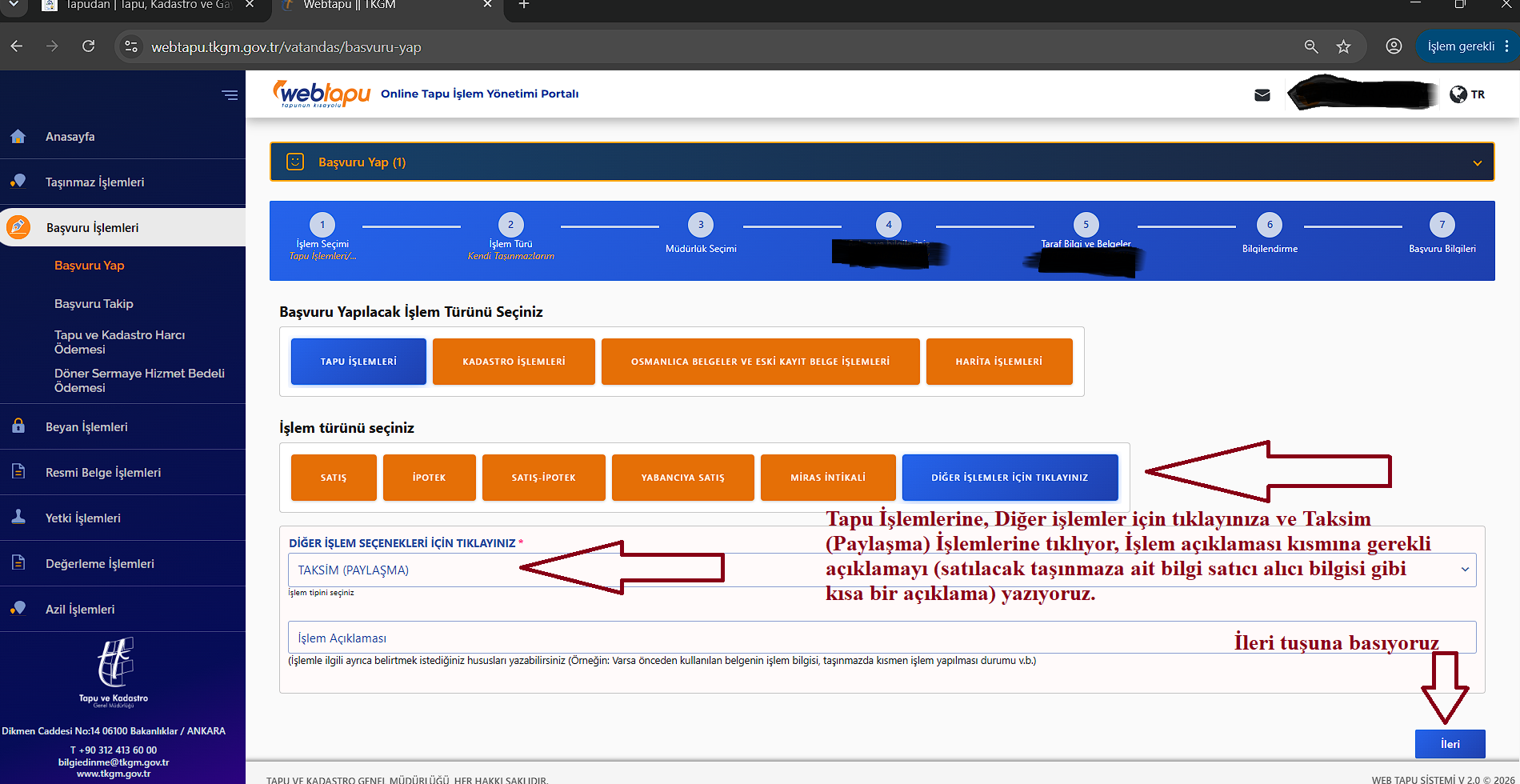Viewport: 1520px width, 784px height.
Task: Go back using browser back arrow
Action: tap(17, 46)
